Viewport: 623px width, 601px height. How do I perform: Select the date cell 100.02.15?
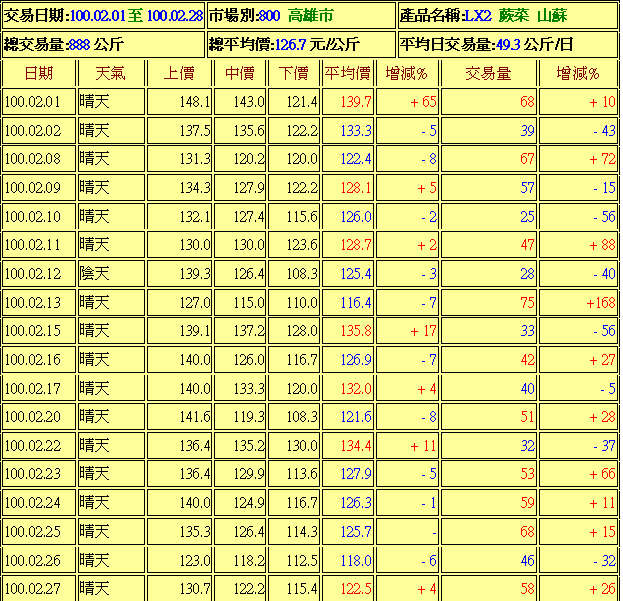click(39, 331)
